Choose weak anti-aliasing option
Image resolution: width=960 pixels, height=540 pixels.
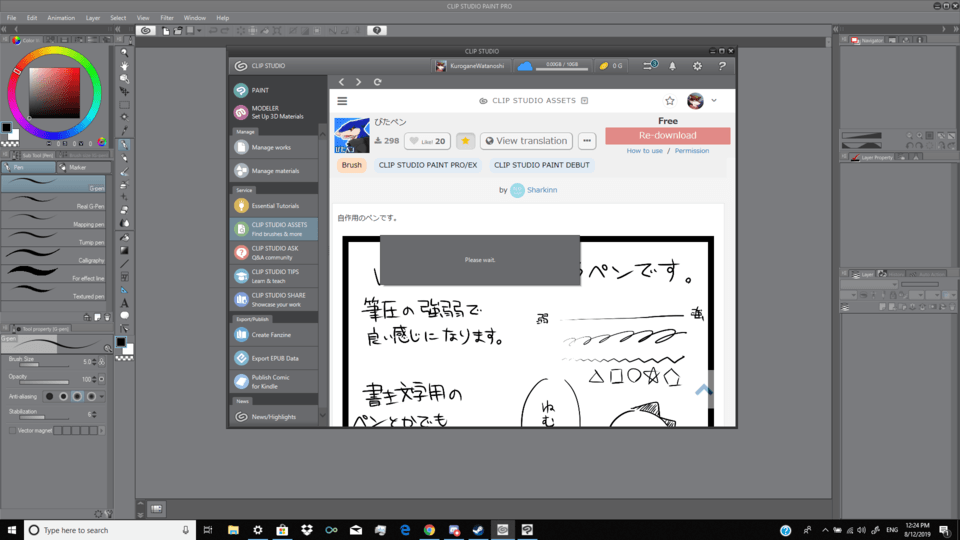click(63, 397)
